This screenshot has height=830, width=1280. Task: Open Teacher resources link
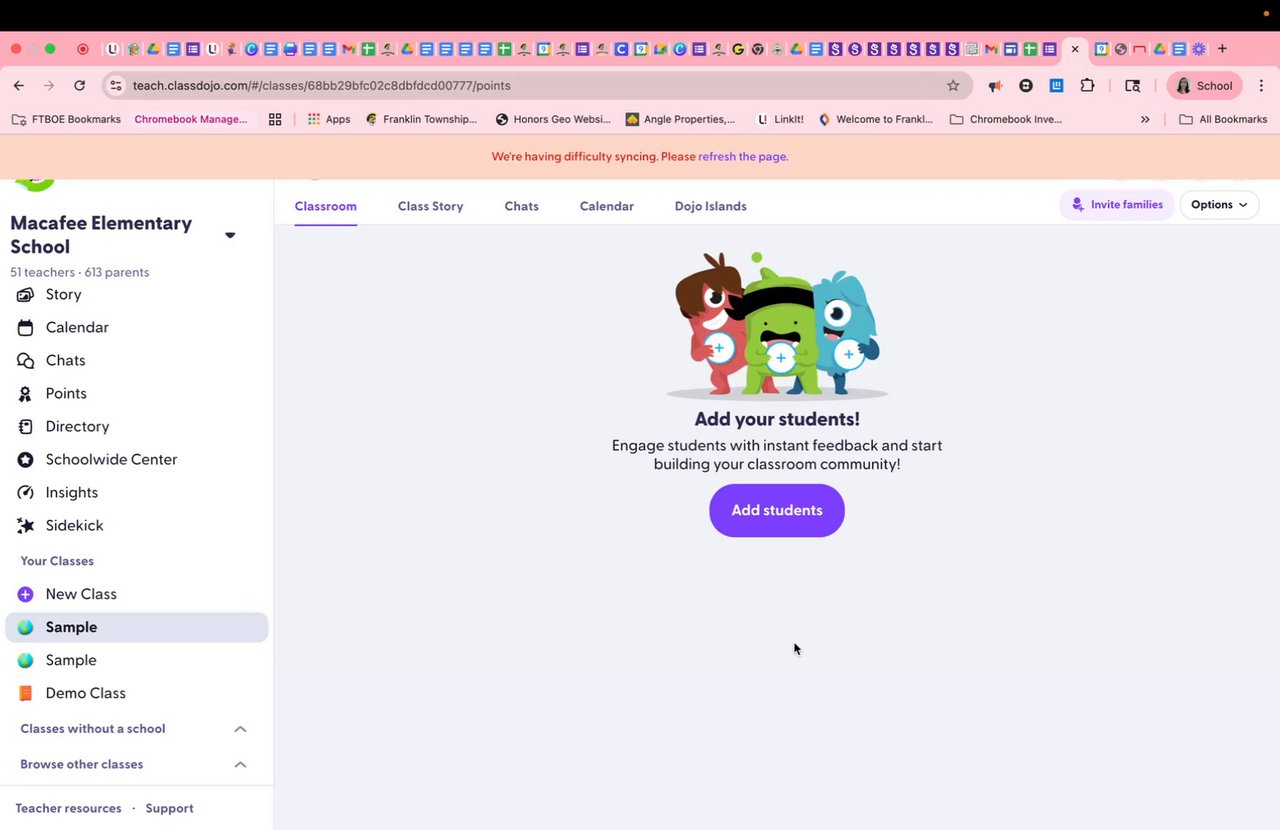coord(68,808)
